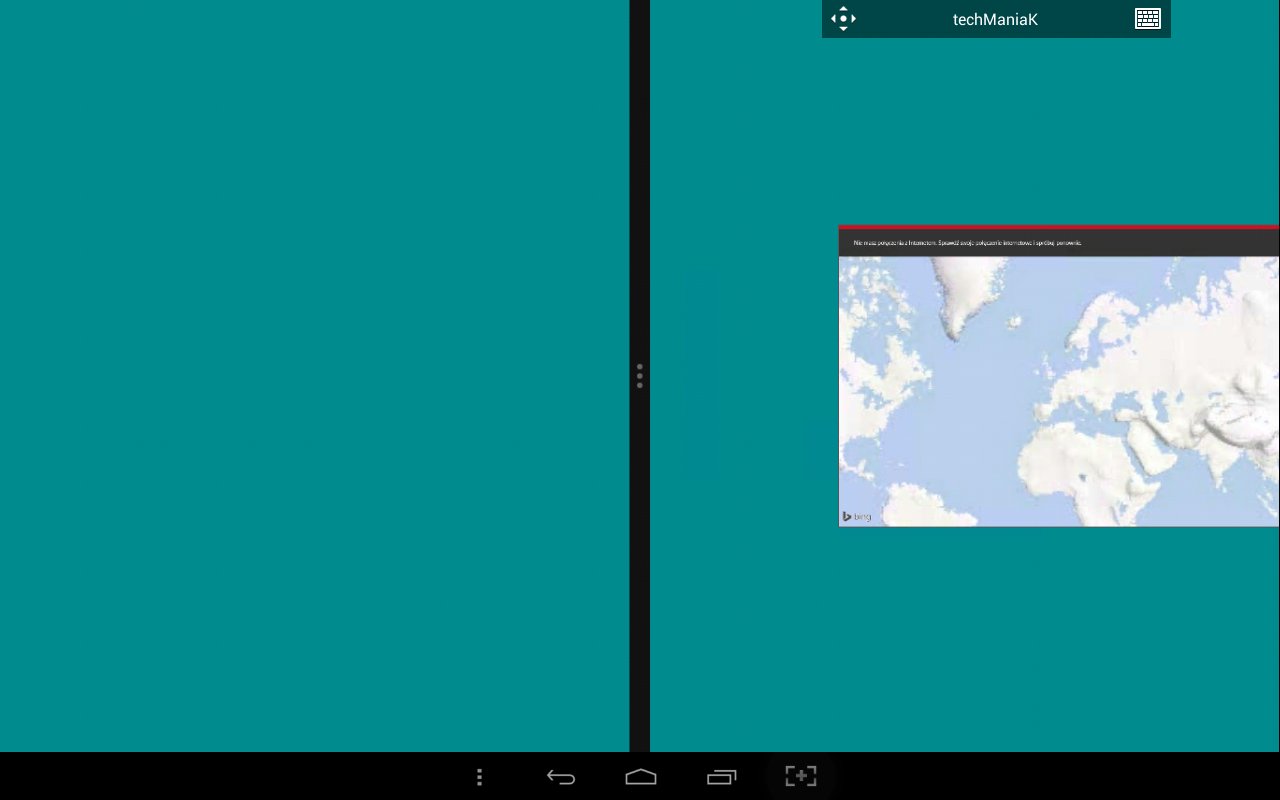Select Iceland on the map
Viewport: 1280px width, 800px height.
pyautogui.click(x=1014, y=322)
